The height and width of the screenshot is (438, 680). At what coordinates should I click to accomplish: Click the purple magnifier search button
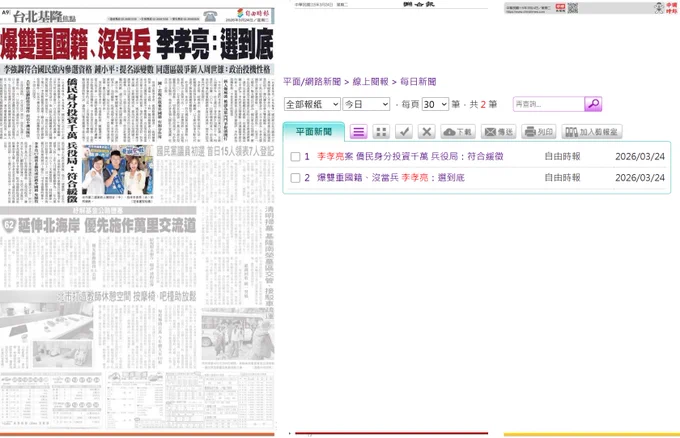point(593,104)
